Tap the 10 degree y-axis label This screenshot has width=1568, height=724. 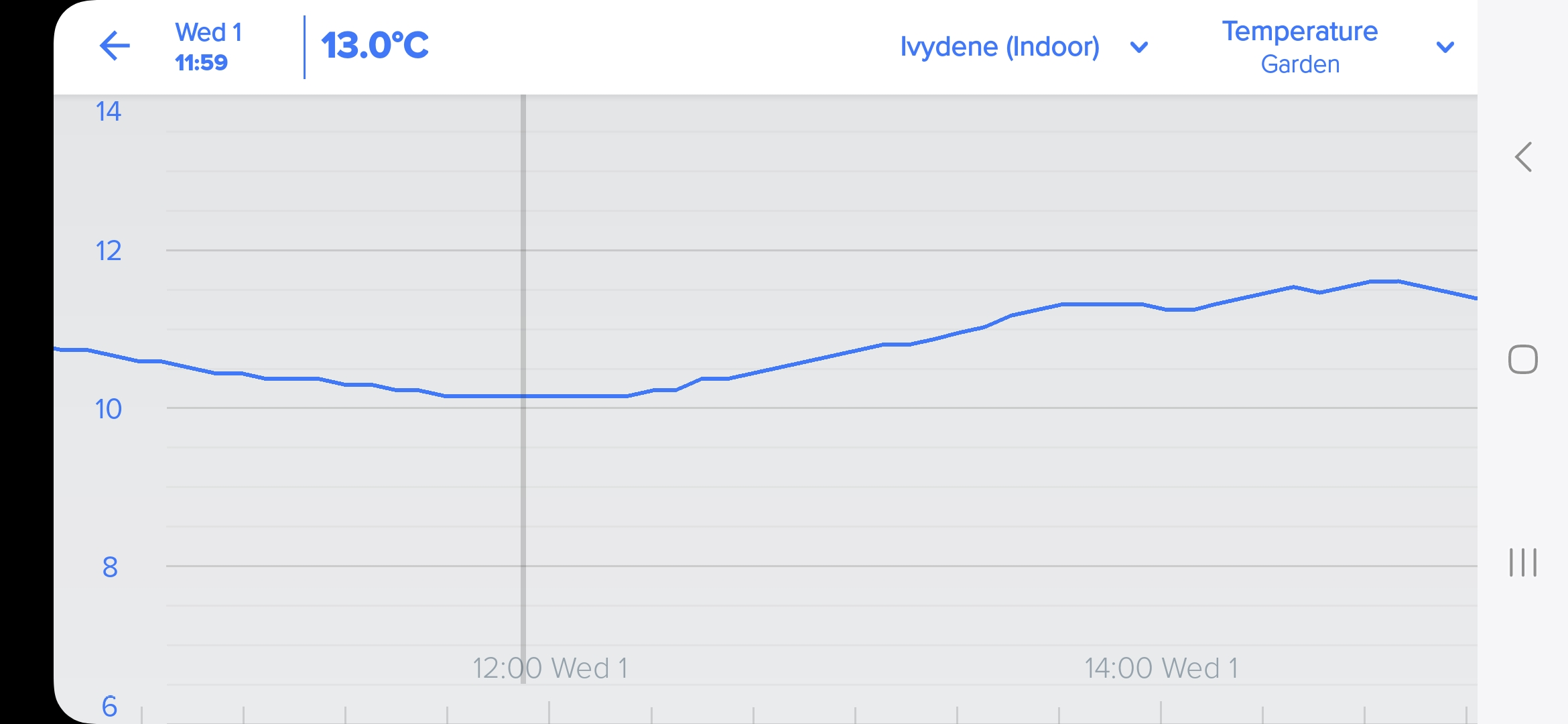pyautogui.click(x=109, y=409)
